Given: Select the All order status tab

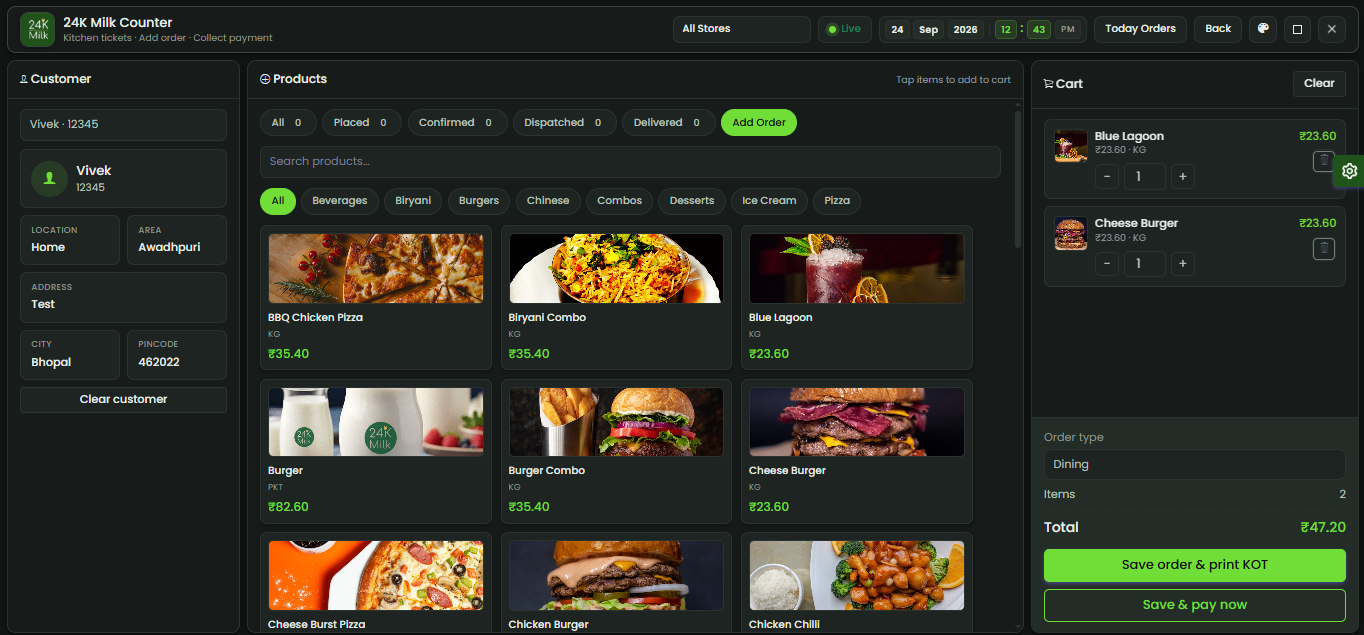Looking at the screenshot, I should click(288, 122).
